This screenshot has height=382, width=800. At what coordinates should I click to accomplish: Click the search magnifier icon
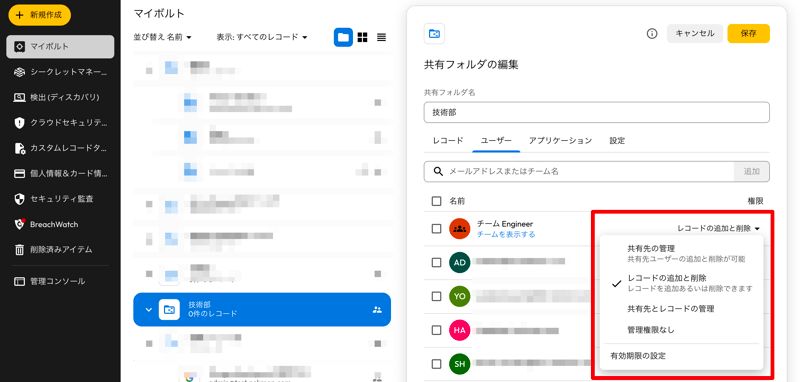[438, 172]
